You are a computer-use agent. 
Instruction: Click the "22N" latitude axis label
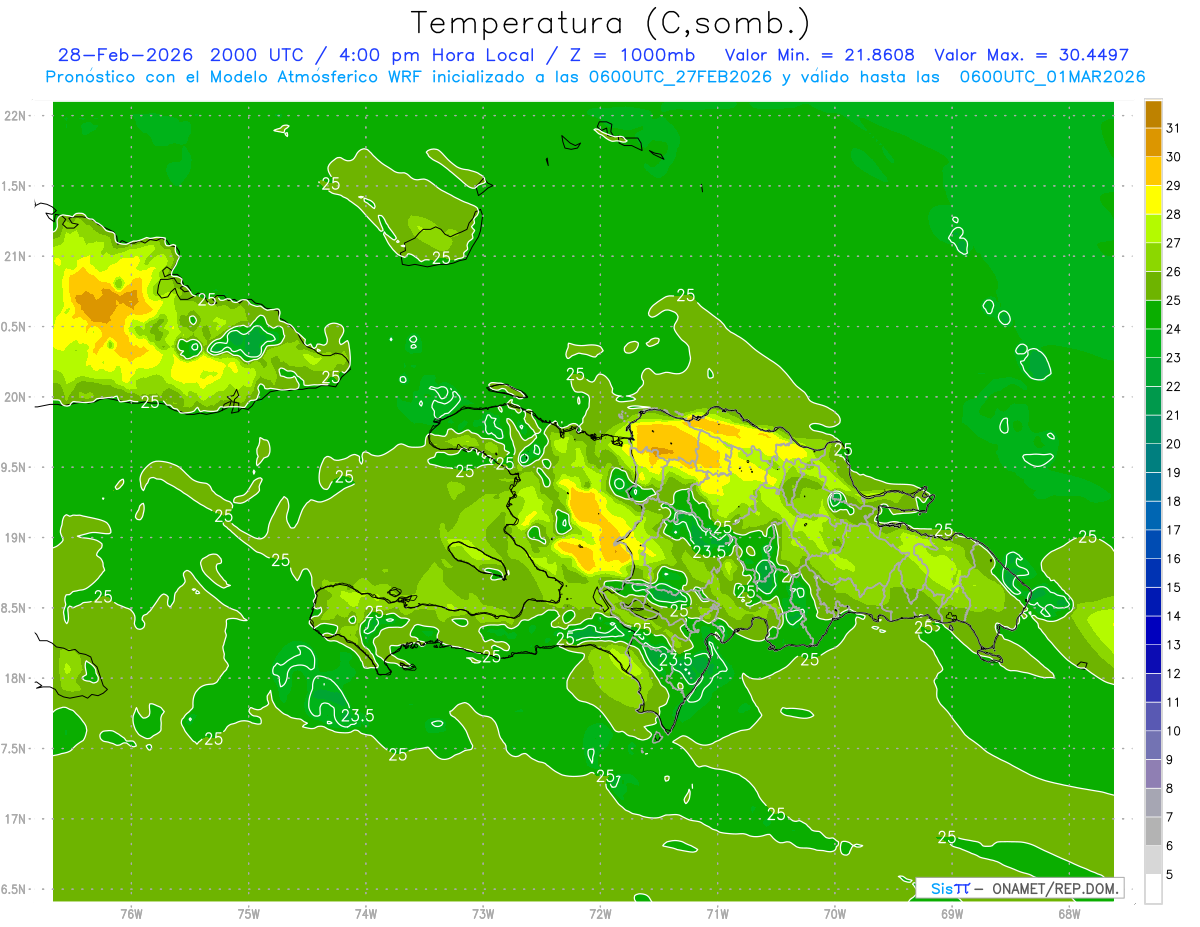16,116
